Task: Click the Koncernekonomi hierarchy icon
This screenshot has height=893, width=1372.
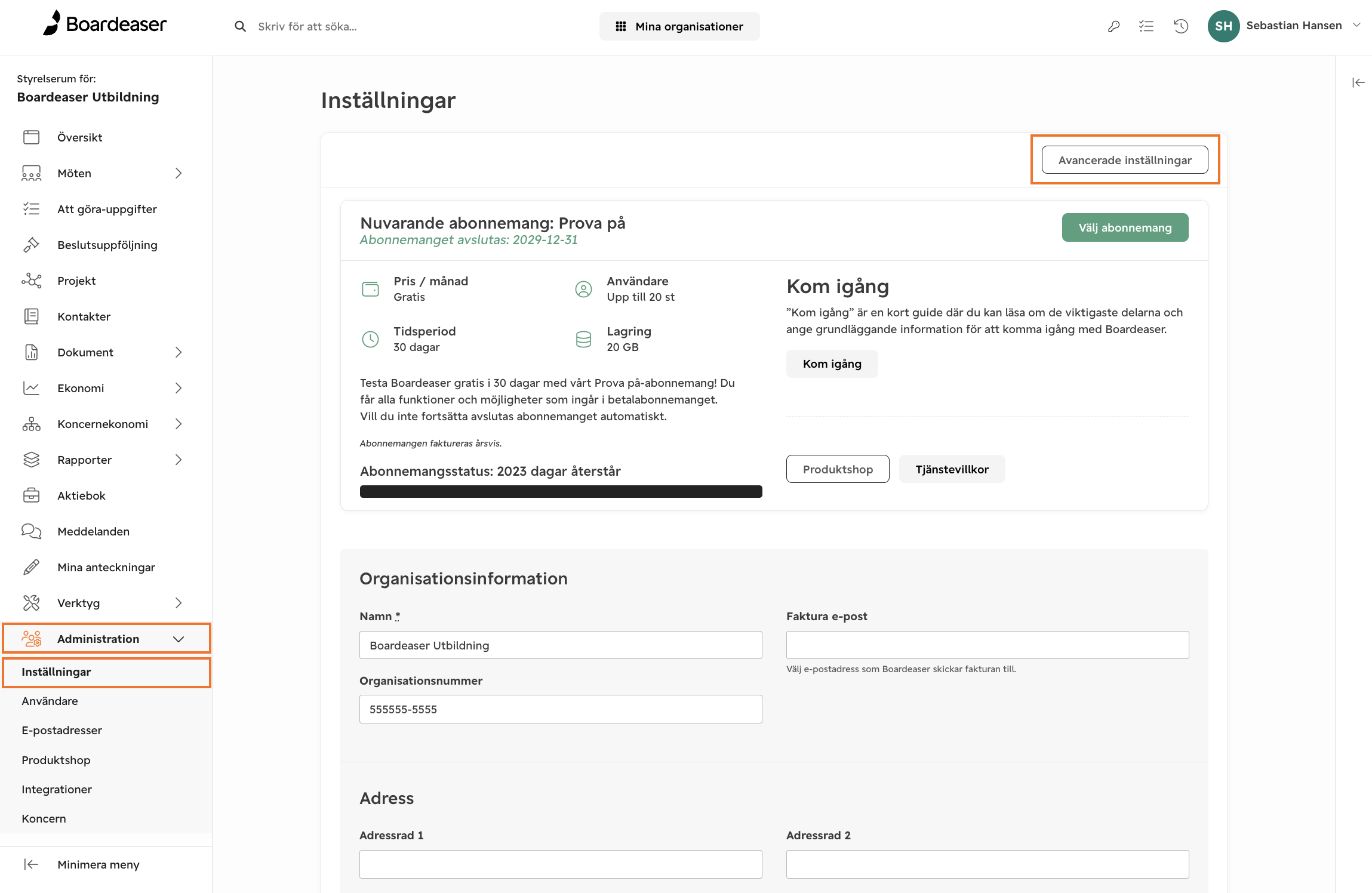Action: 32,424
